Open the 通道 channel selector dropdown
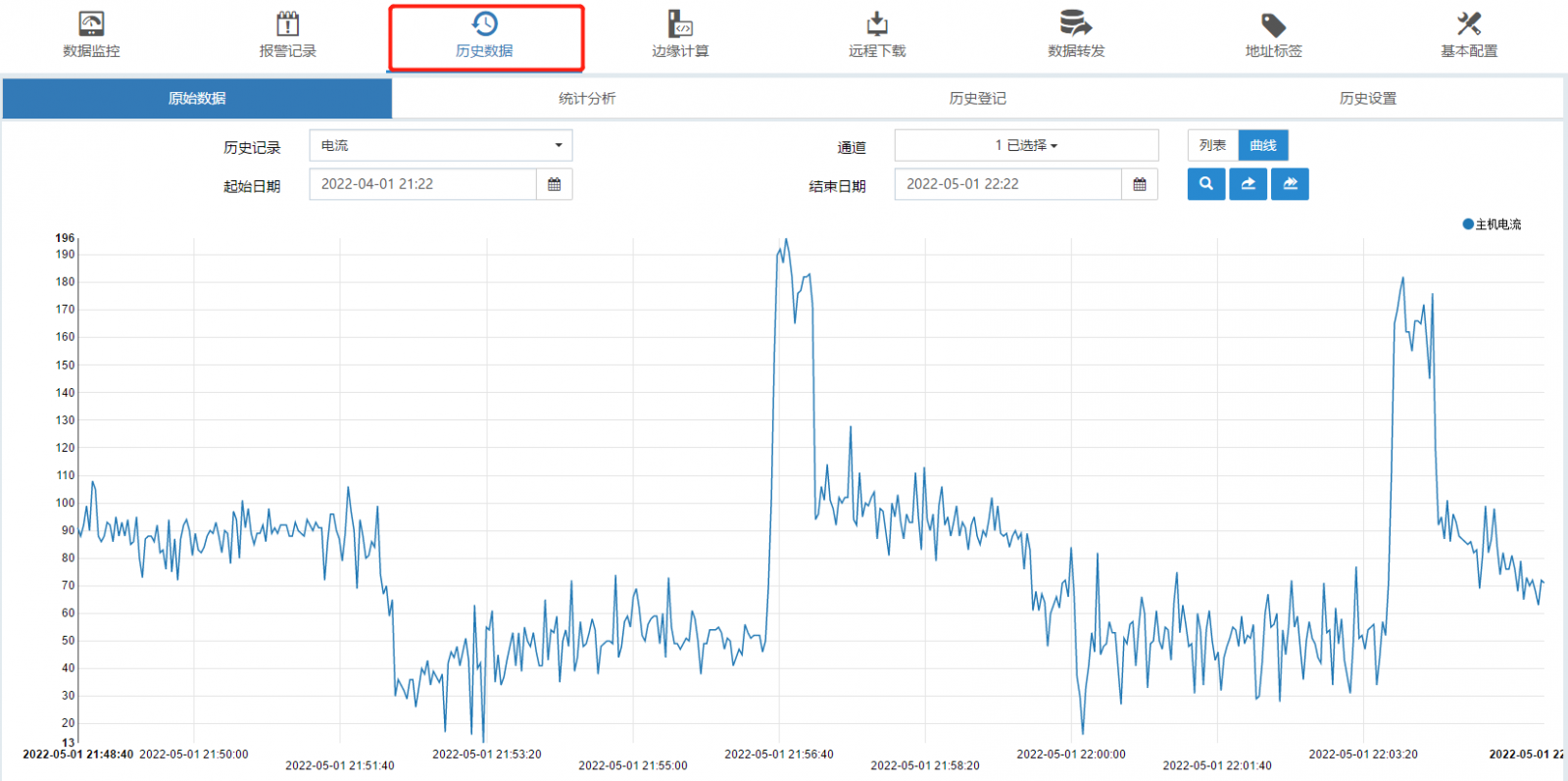 click(x=1026, y=145)
